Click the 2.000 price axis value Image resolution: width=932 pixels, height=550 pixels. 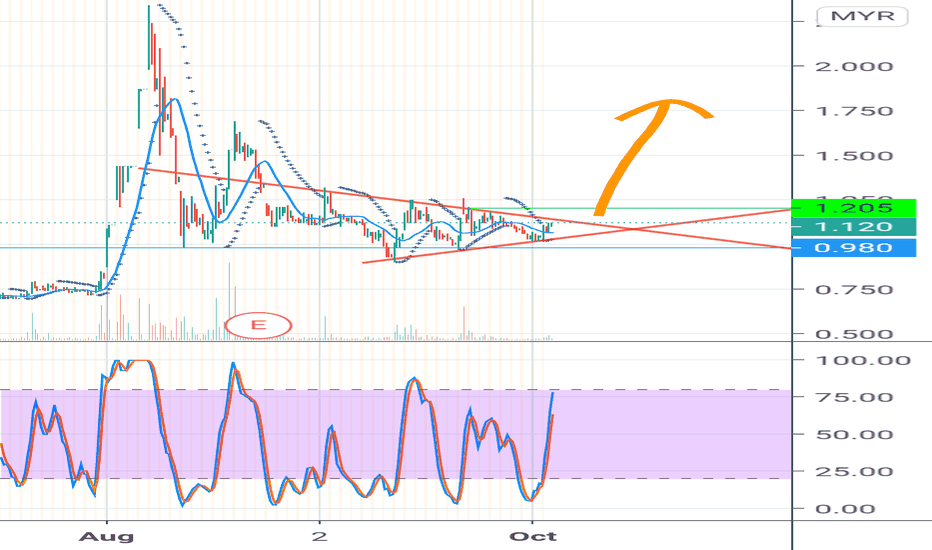point(854,67)
